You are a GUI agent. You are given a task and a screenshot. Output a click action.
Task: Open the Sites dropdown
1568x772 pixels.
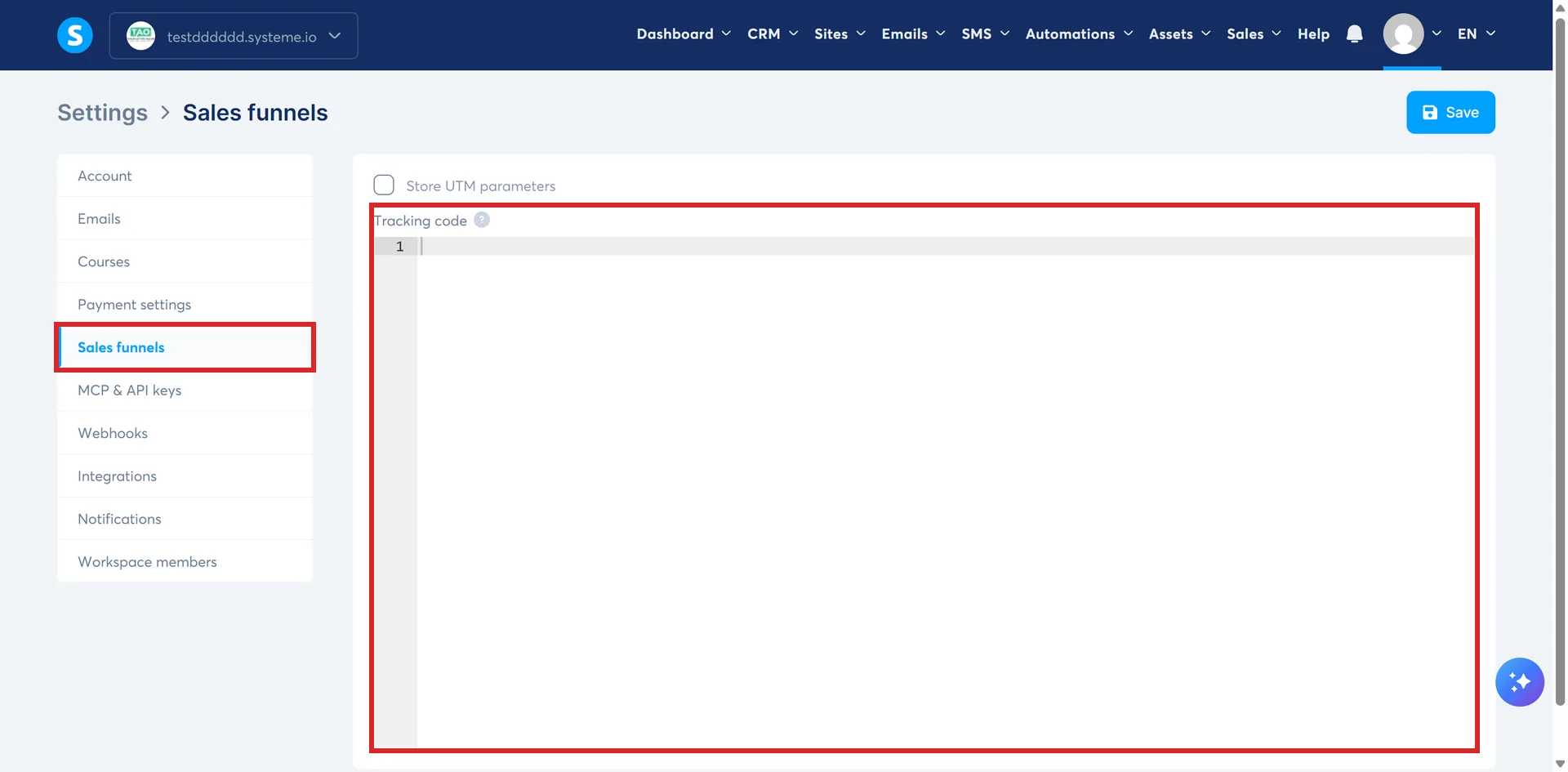pyautogui.click(x=840, y=33)
